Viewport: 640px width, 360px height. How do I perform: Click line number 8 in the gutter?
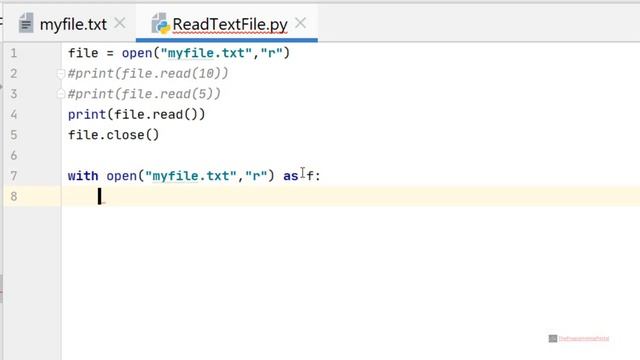(x=14, y=196)
